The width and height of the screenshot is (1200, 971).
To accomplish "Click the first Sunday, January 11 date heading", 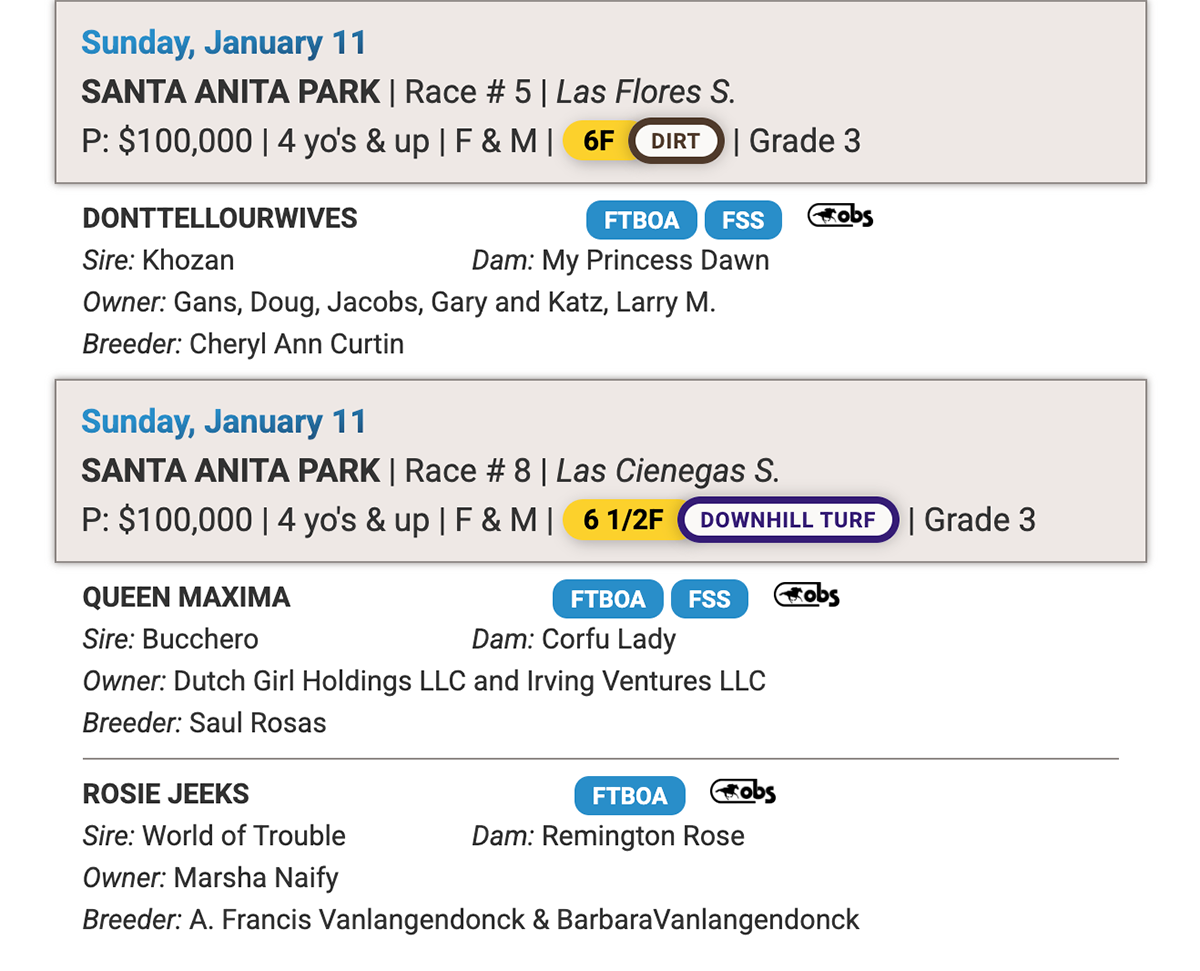I will [224, 43].
